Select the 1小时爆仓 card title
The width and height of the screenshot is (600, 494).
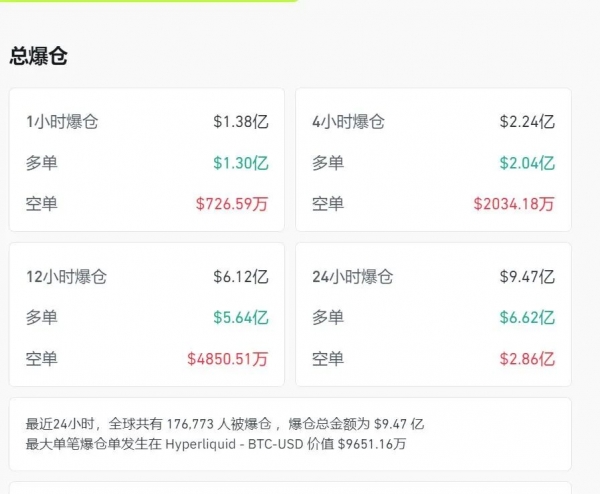pyautogui.click(x=62, y=122)
